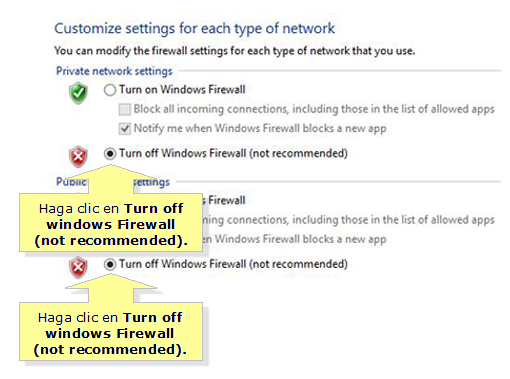Click the partially hidden Public network settings heading
This screenshot has width=510, height=379.
point(113,182)
